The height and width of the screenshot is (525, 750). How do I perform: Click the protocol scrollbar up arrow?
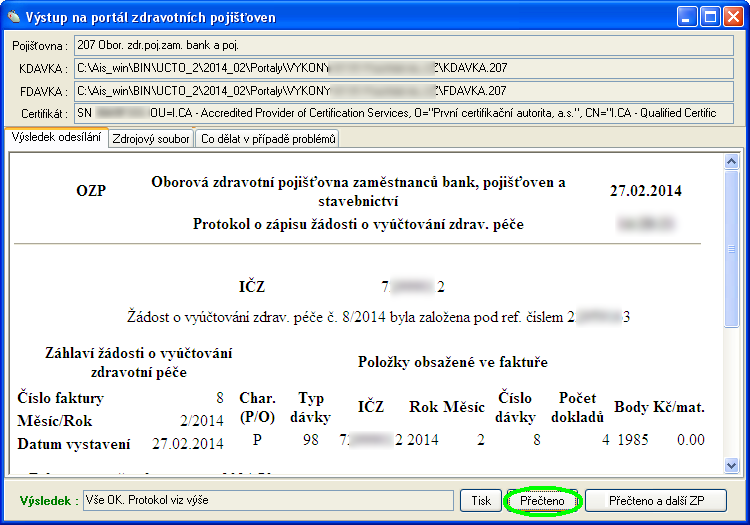[x=731, y=160]
